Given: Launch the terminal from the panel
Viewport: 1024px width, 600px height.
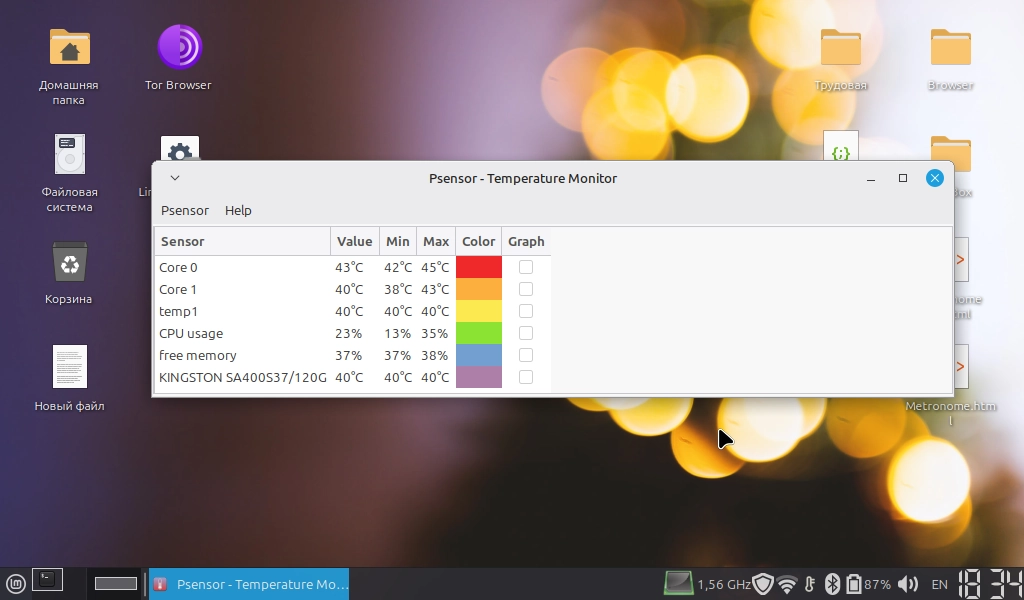Looking at the screenshot, I should [47, 580].
